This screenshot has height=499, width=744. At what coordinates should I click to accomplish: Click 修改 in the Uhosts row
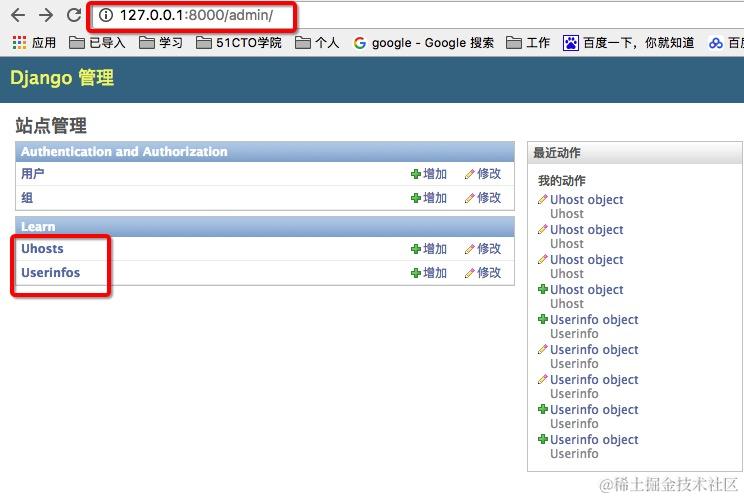[x=483, y=249]
